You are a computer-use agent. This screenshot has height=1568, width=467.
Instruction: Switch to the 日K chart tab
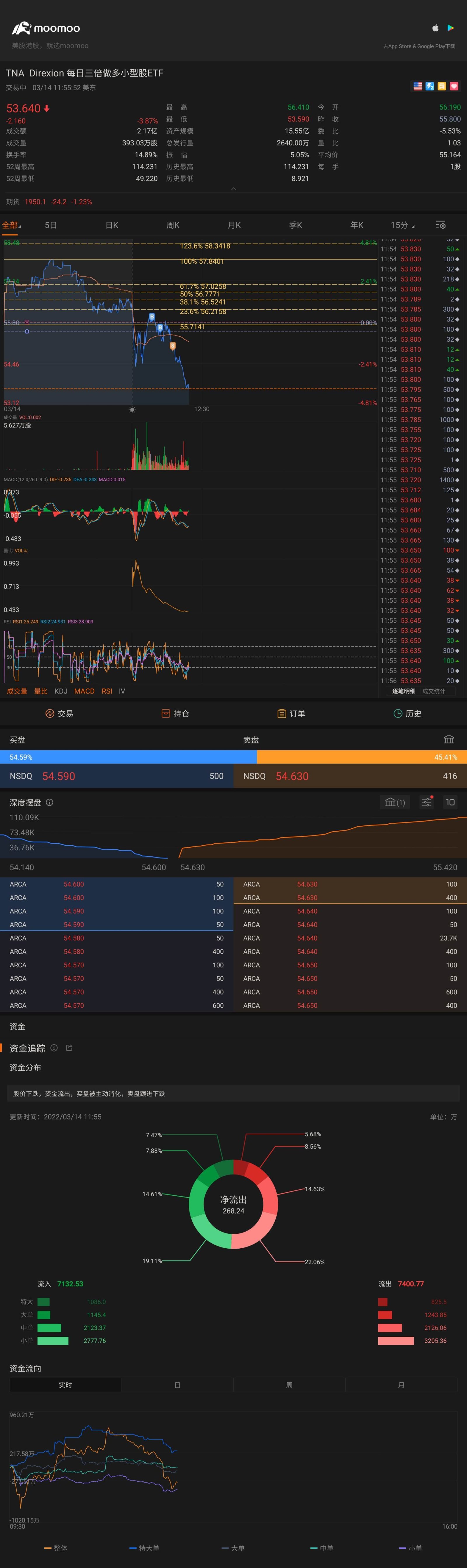point(112,225)
